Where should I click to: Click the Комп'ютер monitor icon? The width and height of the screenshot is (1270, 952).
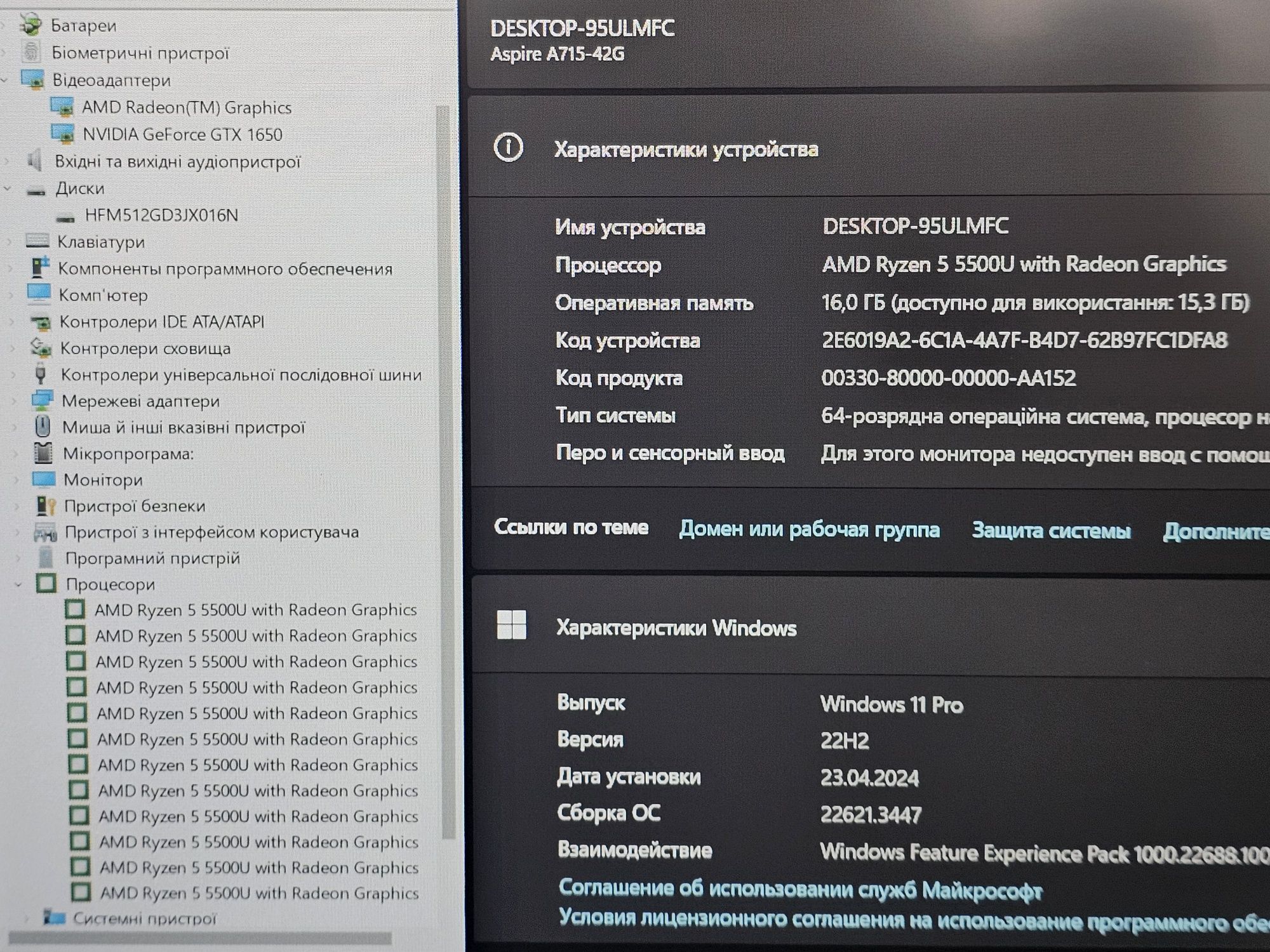(x=39, y=294)
